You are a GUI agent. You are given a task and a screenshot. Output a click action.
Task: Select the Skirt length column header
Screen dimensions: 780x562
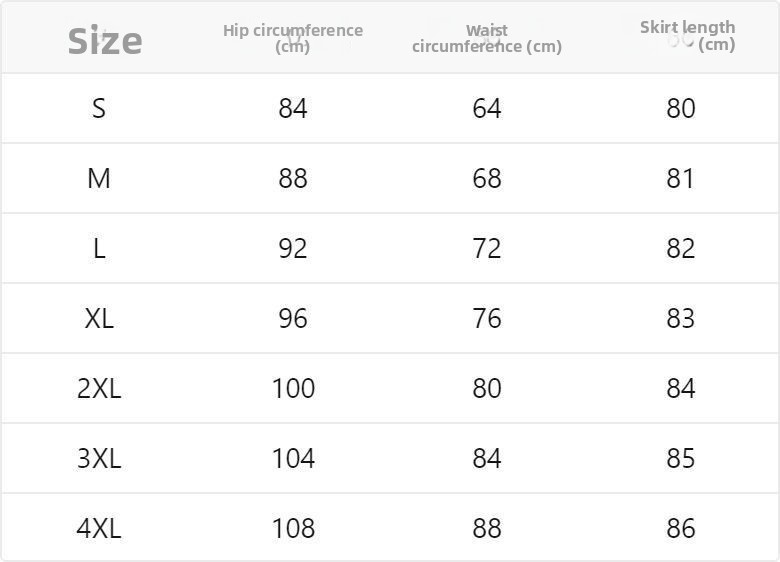pyautogui.click(x=688, y=35)
